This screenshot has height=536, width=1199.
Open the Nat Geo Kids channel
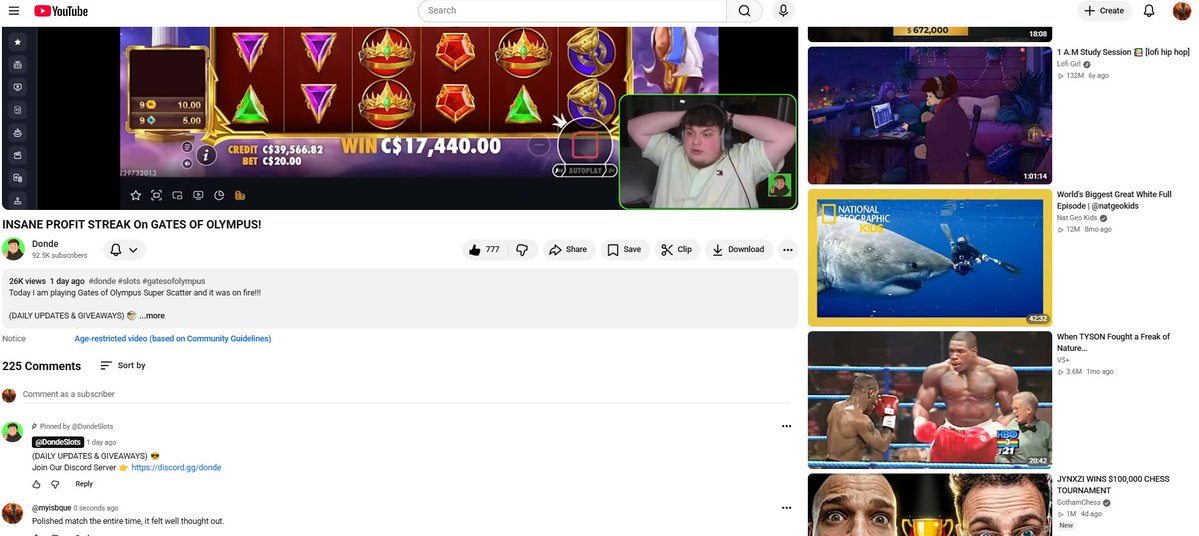coord(1077,218)
